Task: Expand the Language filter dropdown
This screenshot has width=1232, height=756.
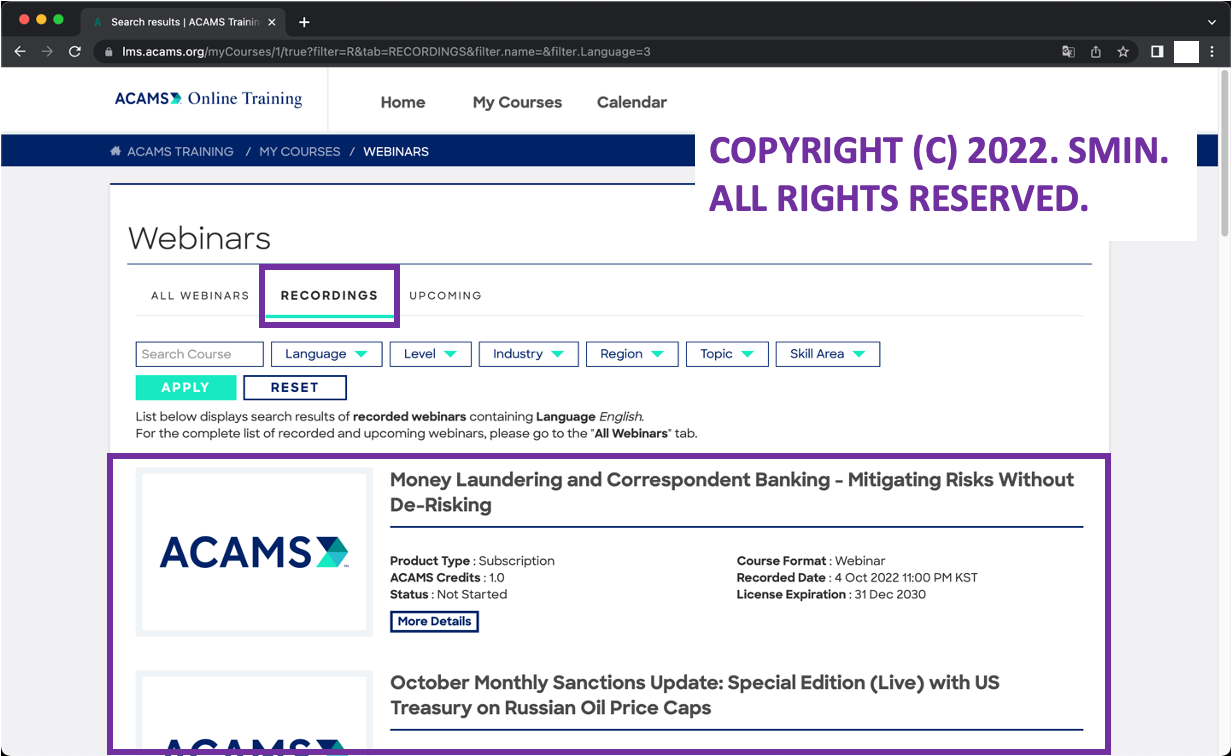Action: coord(326,354)
